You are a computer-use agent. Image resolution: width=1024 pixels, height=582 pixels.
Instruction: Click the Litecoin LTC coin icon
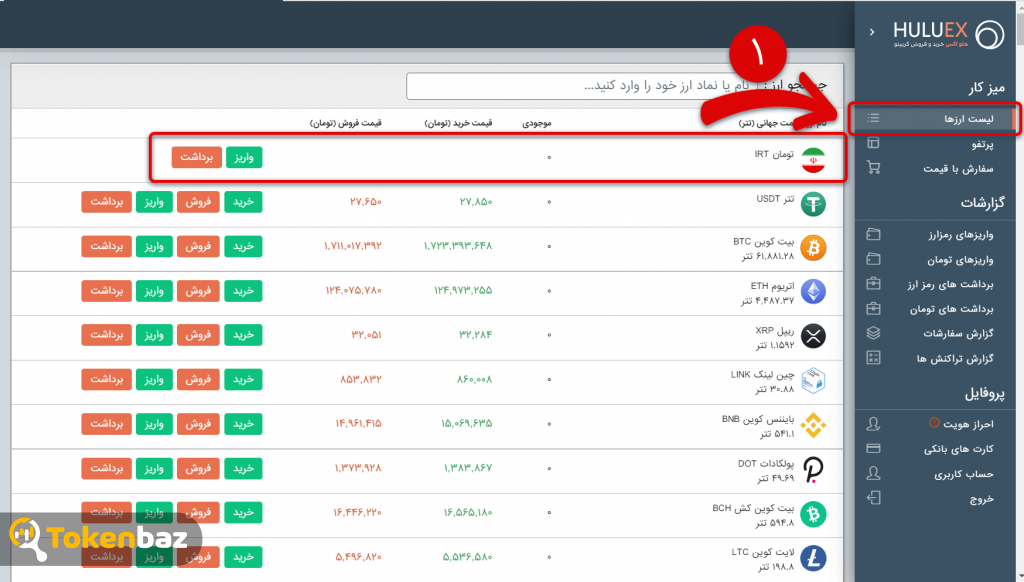click(x=813, y=558)
